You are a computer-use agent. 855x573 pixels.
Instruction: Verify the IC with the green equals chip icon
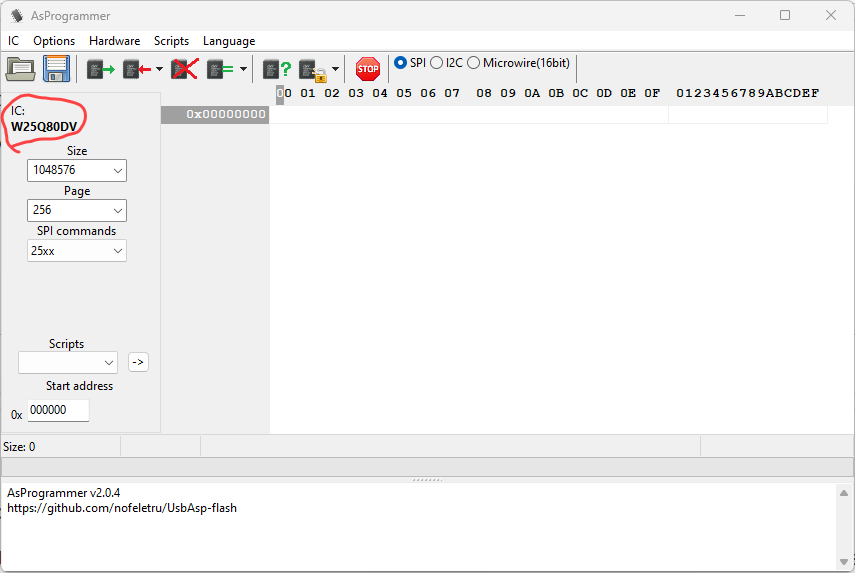[x=220, y=69]
